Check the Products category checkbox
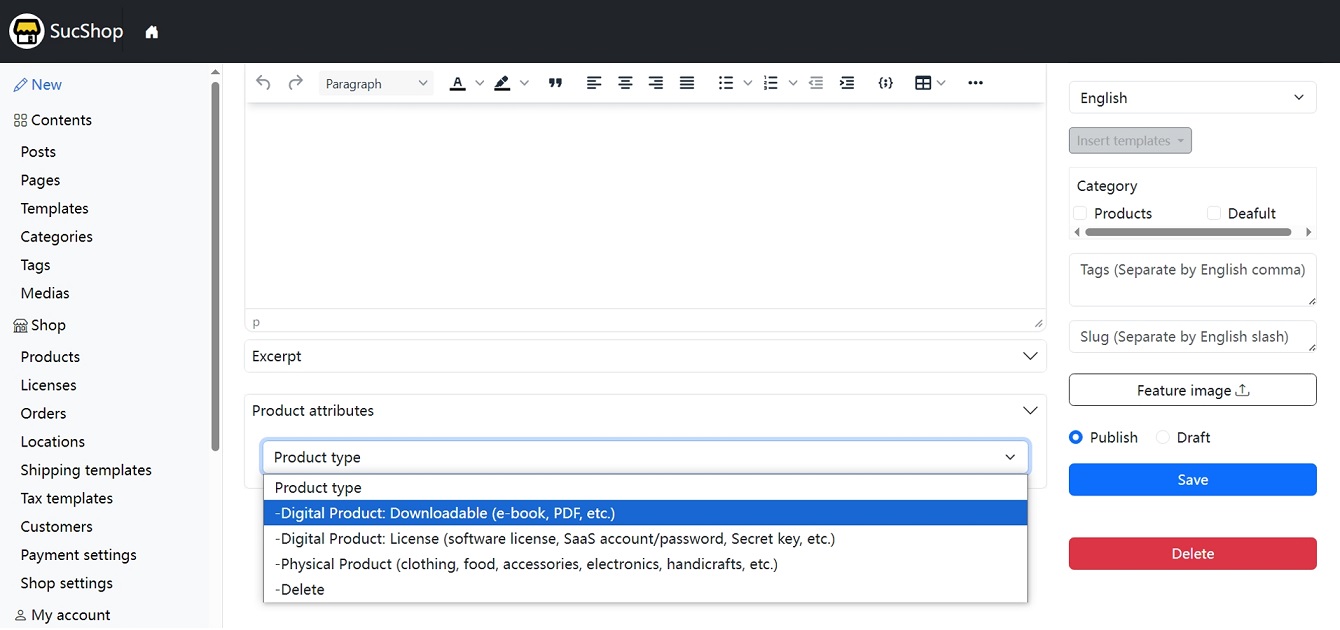This screenshot has width=1340, height=630. (x=1080, y=213)
